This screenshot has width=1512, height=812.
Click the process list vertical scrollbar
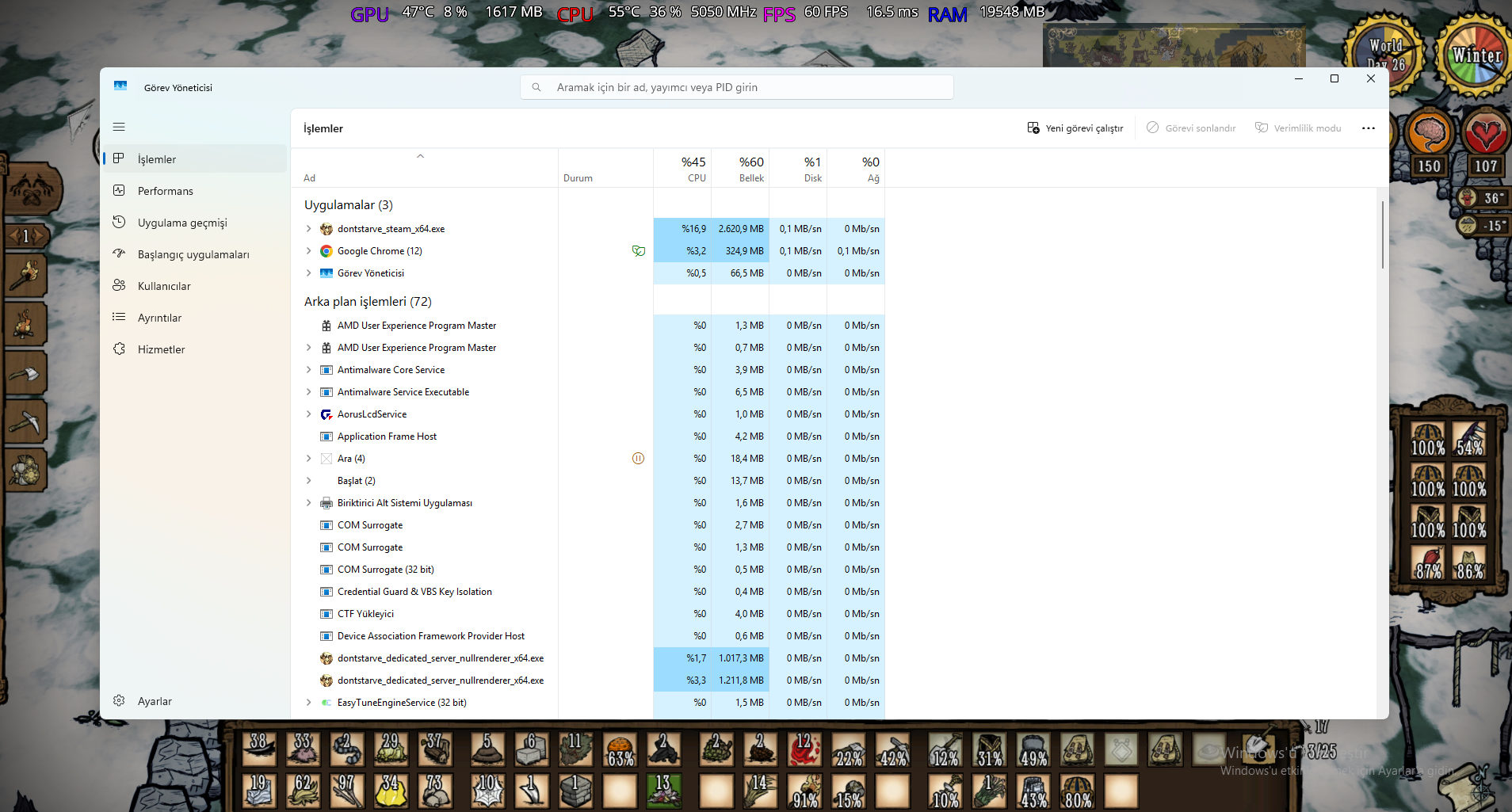click(1382, 234)
